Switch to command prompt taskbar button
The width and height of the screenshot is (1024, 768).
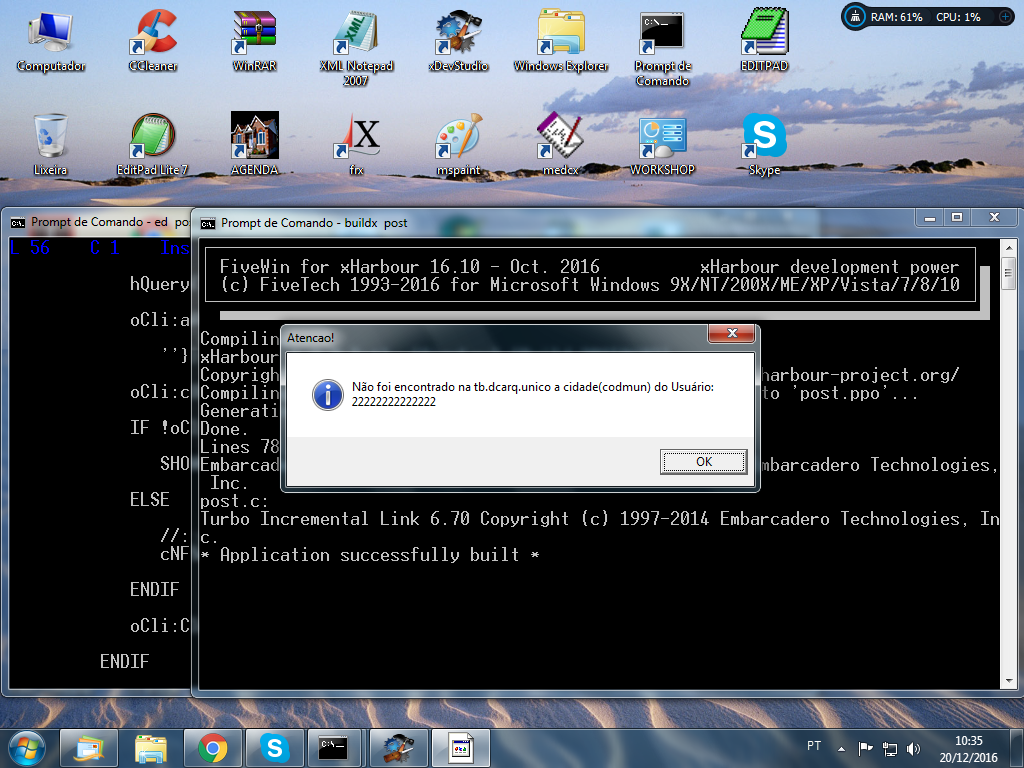pos(334,748)
